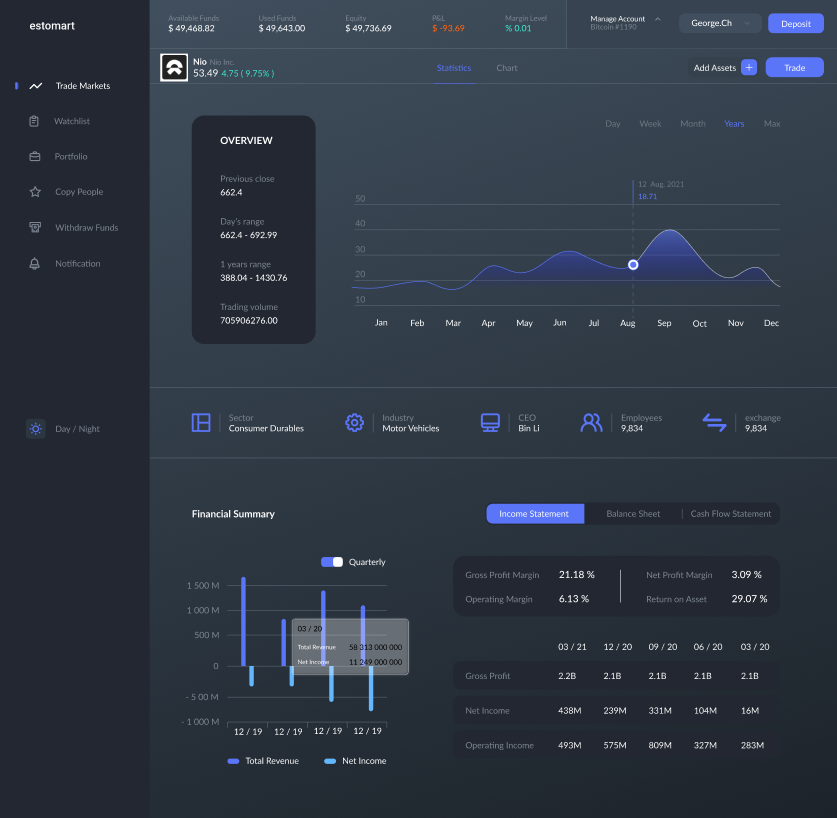Select the Month time range option
The height and width of the screenshot is (818, 837).
(x=692, y=124)
